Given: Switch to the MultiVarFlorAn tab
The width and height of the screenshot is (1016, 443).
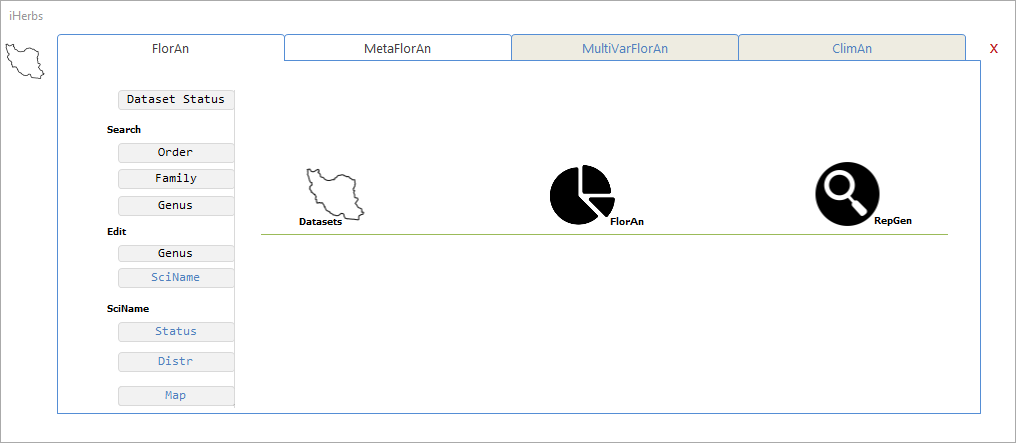Looking at the screenshot, I should click(x=625, y=48).
